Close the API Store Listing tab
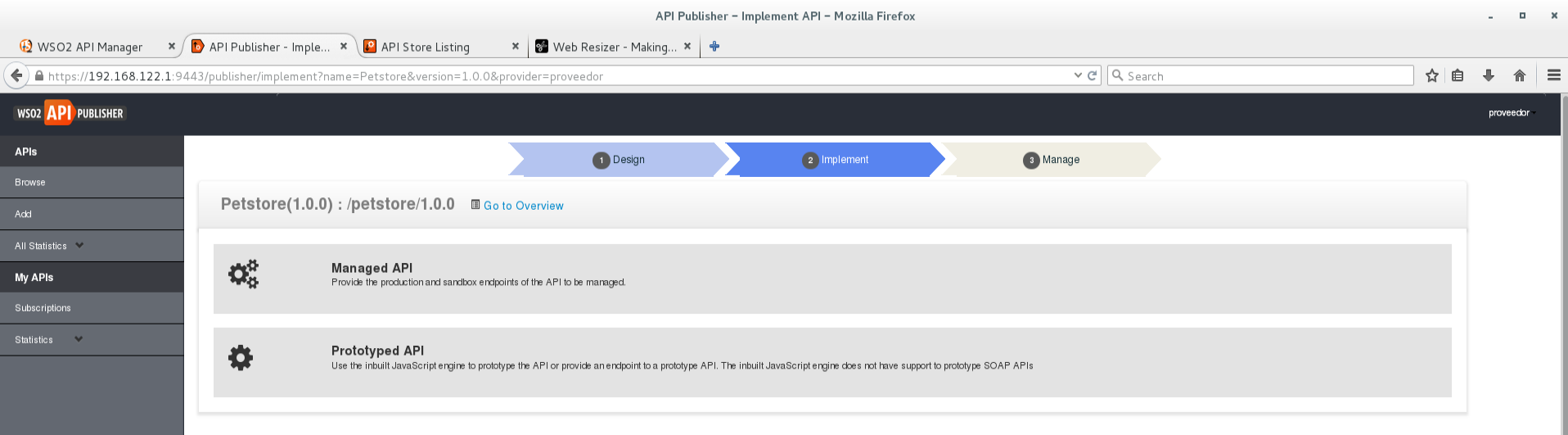 pos(516,47)
